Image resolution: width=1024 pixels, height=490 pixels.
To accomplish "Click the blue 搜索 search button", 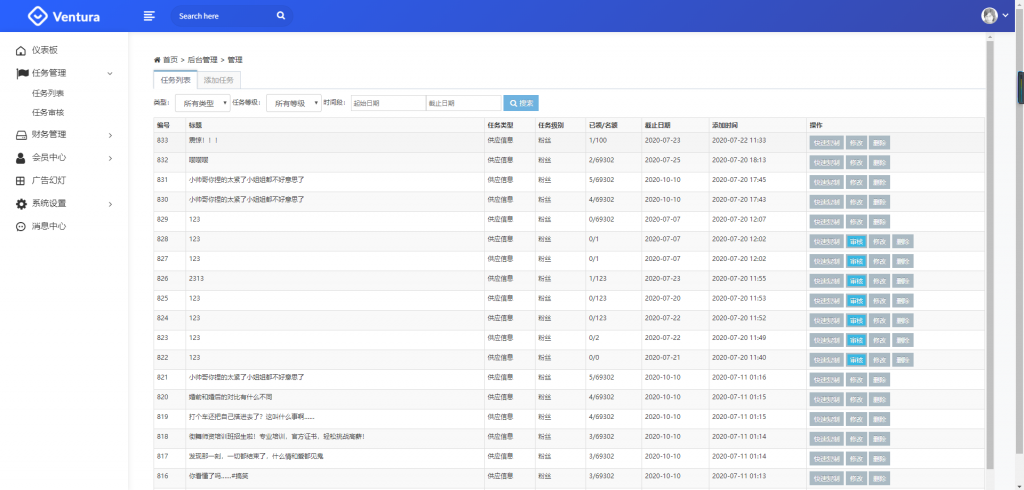I will (520, 103).
